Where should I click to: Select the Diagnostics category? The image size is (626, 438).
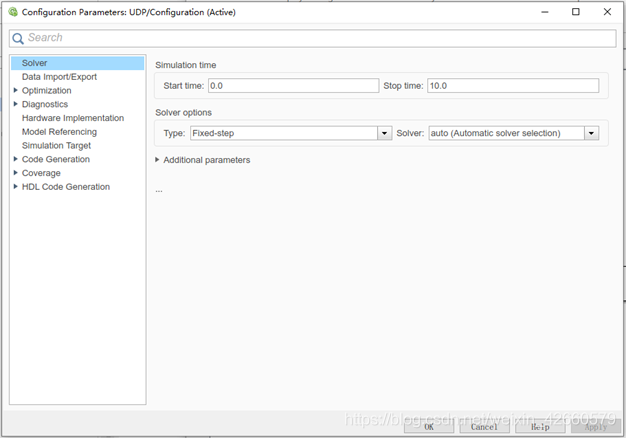click(x=45, y=104)
